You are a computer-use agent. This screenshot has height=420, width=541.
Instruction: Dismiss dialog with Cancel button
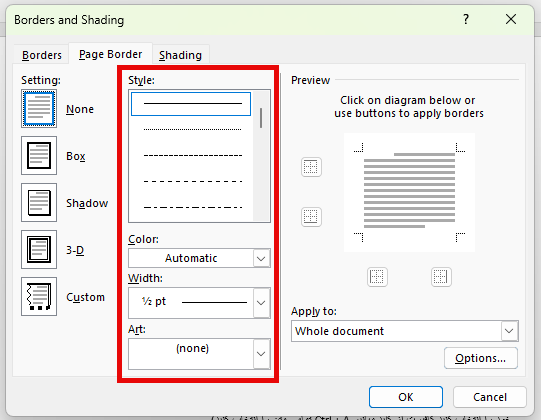point(490,397)
